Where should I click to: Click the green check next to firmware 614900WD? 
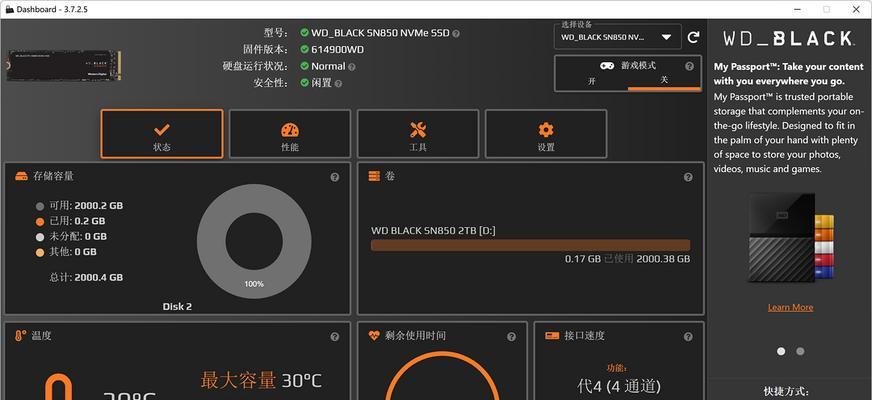304,49
